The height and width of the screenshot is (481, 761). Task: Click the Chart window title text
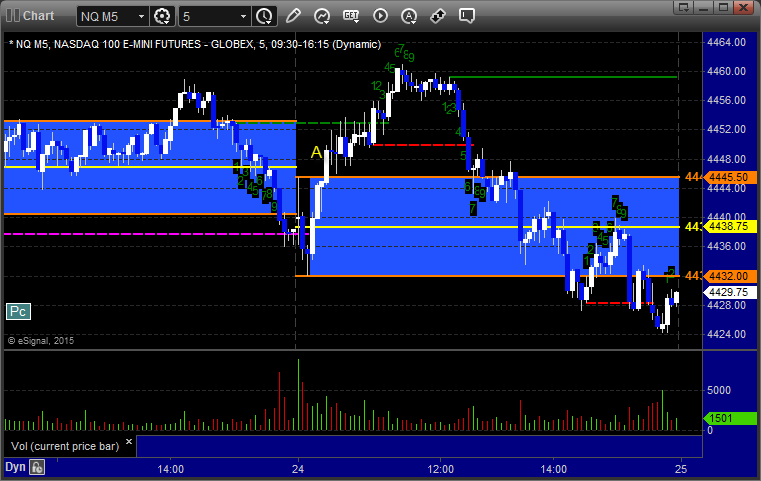pos(39,16)
